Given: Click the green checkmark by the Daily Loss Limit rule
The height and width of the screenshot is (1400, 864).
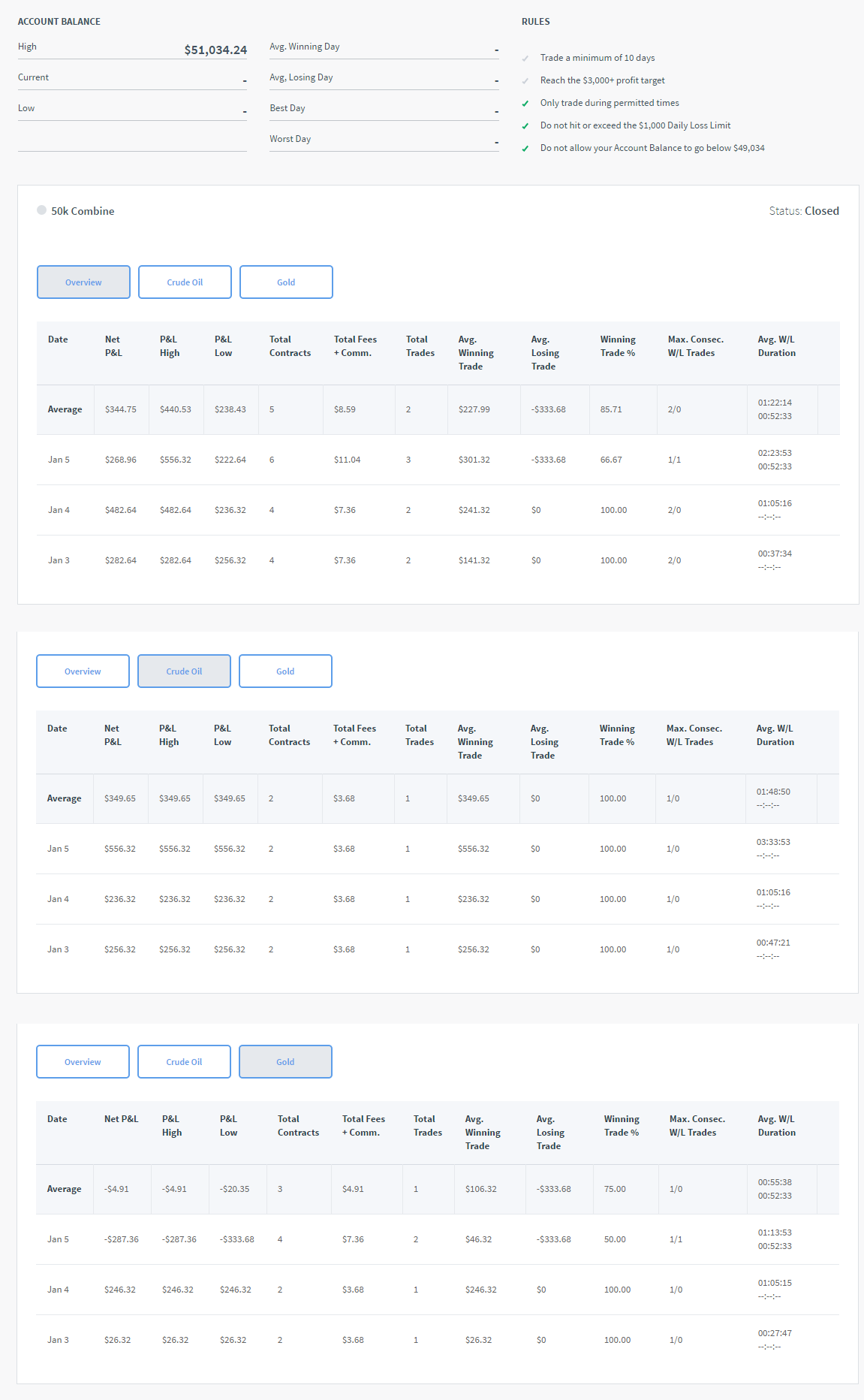Looking at the screenshot, I should click(525, 126).
